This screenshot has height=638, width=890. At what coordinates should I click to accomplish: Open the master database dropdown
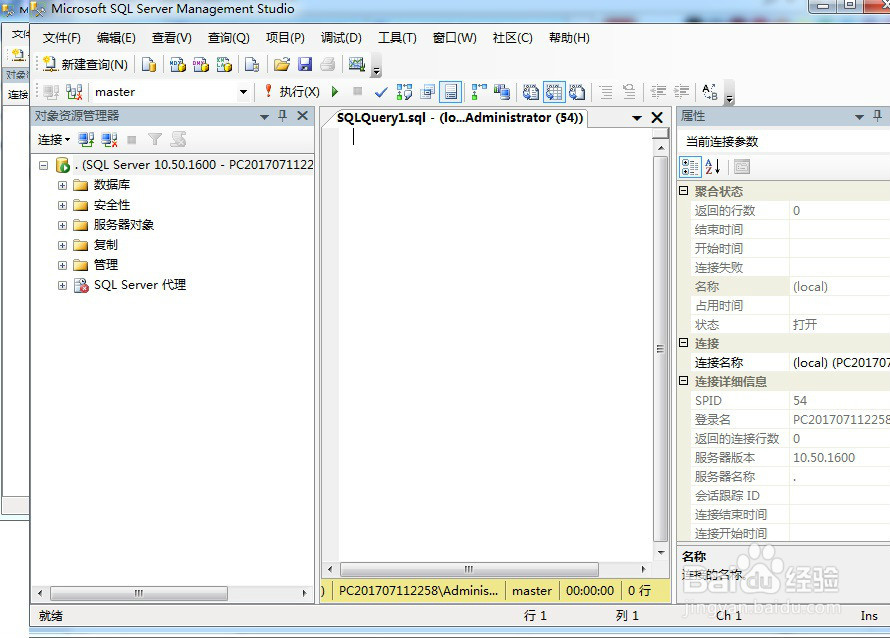[x=244, y=92]
